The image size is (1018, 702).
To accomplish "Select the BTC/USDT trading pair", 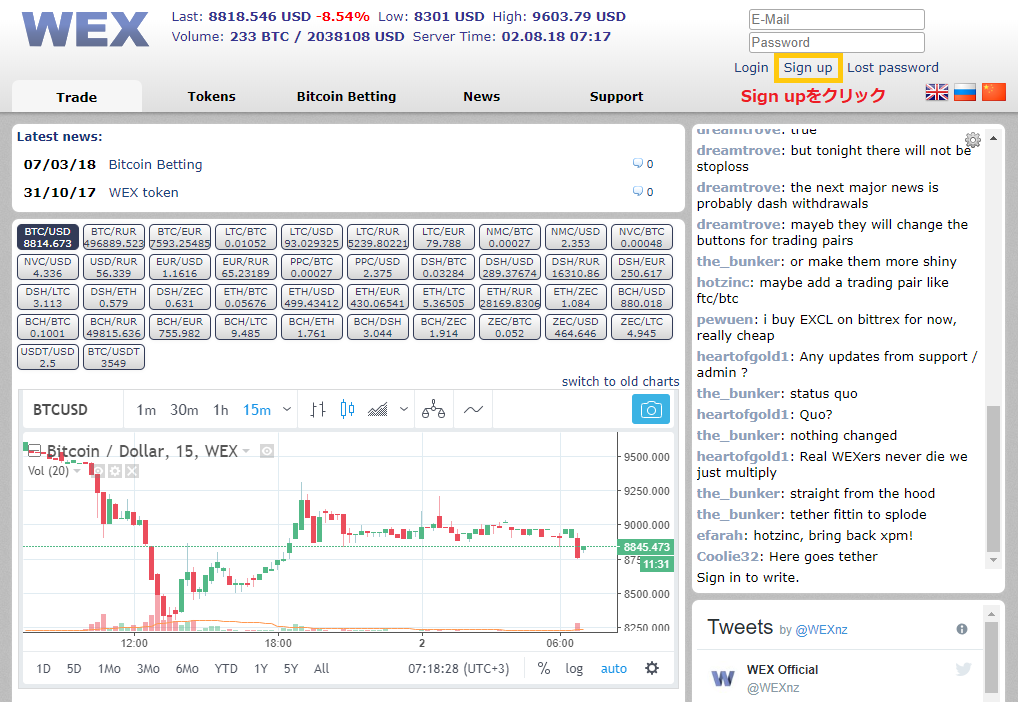I will point(114,357).
